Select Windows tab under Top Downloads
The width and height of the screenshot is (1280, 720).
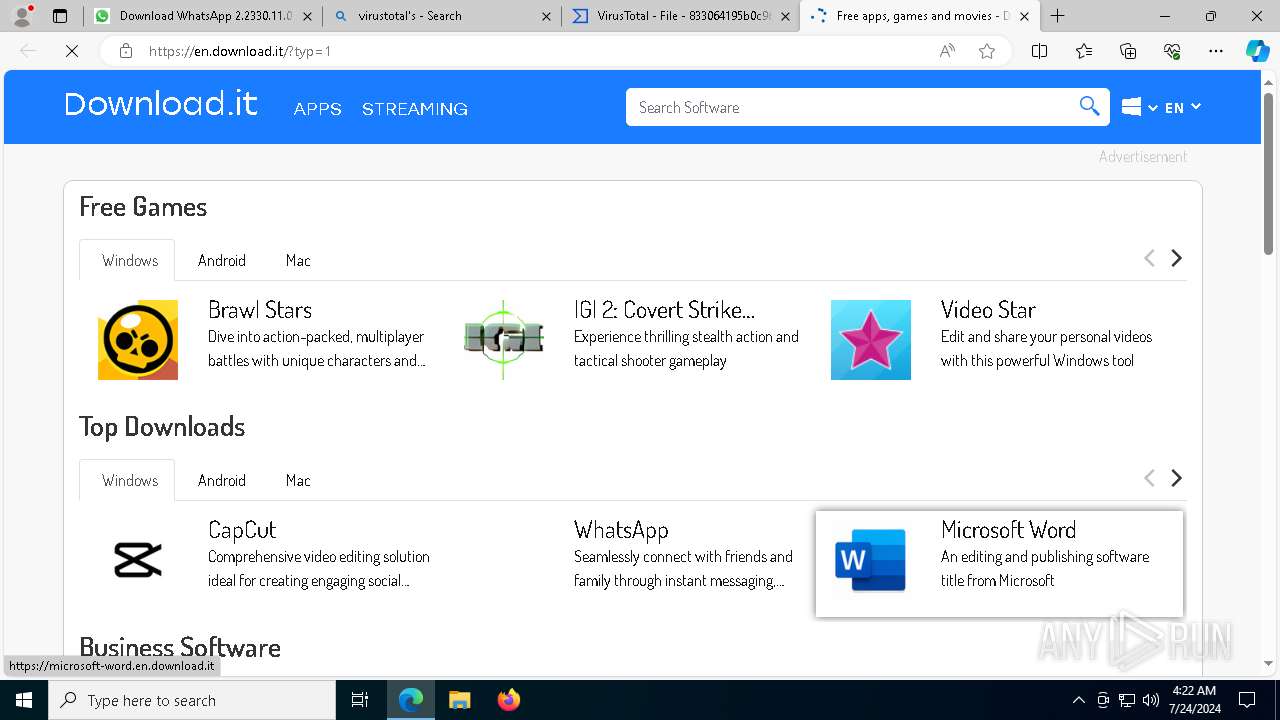(127, 480)
